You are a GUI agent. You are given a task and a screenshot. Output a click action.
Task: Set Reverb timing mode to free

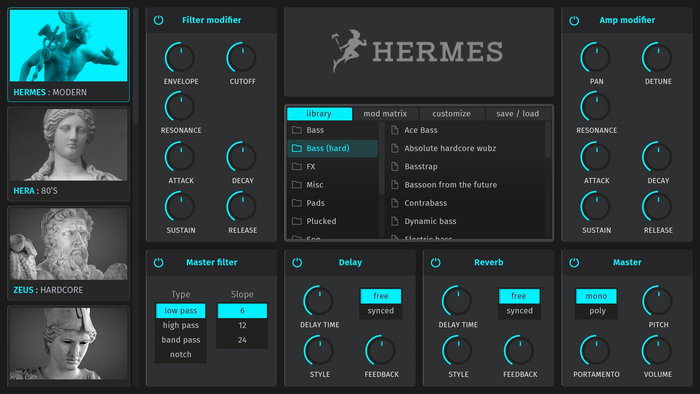click(x=519, y=296)
